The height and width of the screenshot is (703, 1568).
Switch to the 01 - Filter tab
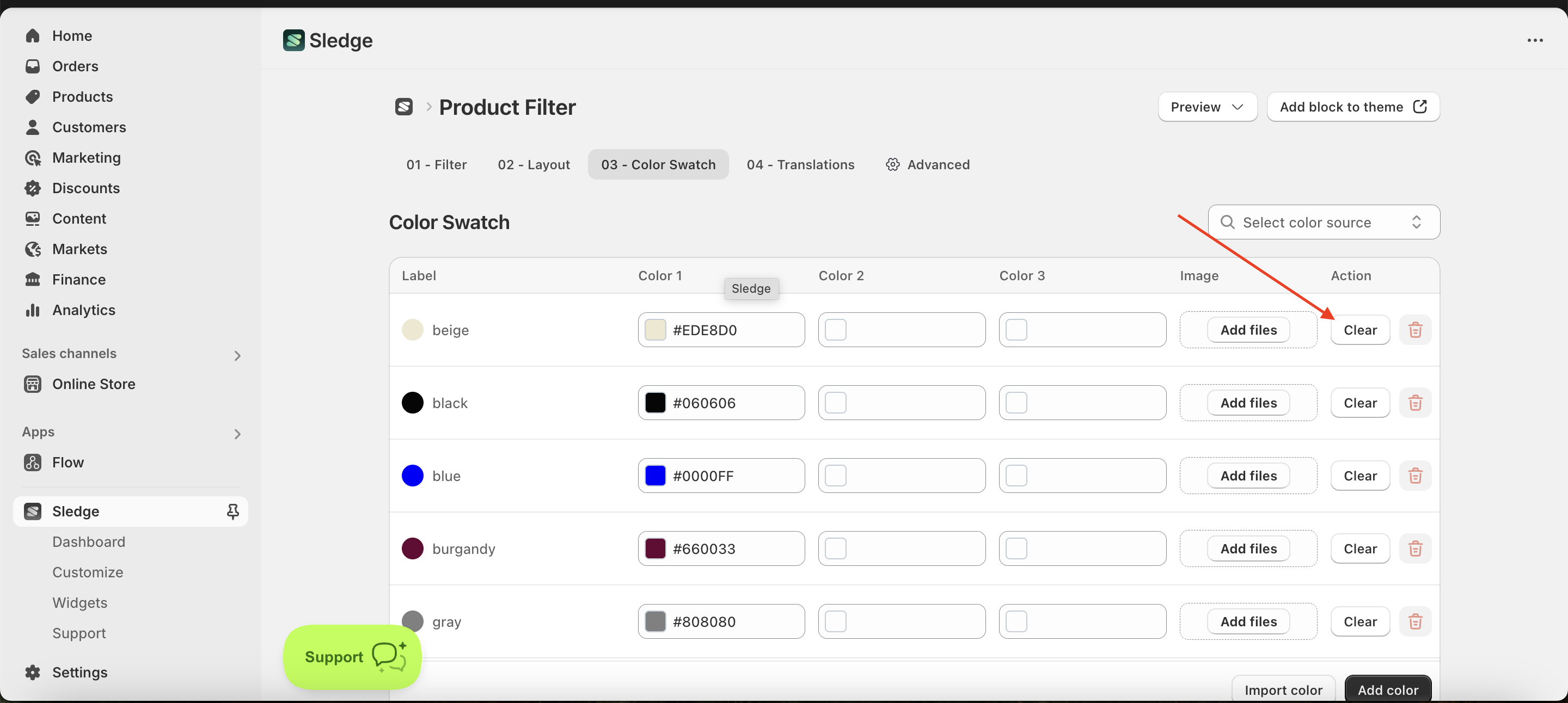437,164
